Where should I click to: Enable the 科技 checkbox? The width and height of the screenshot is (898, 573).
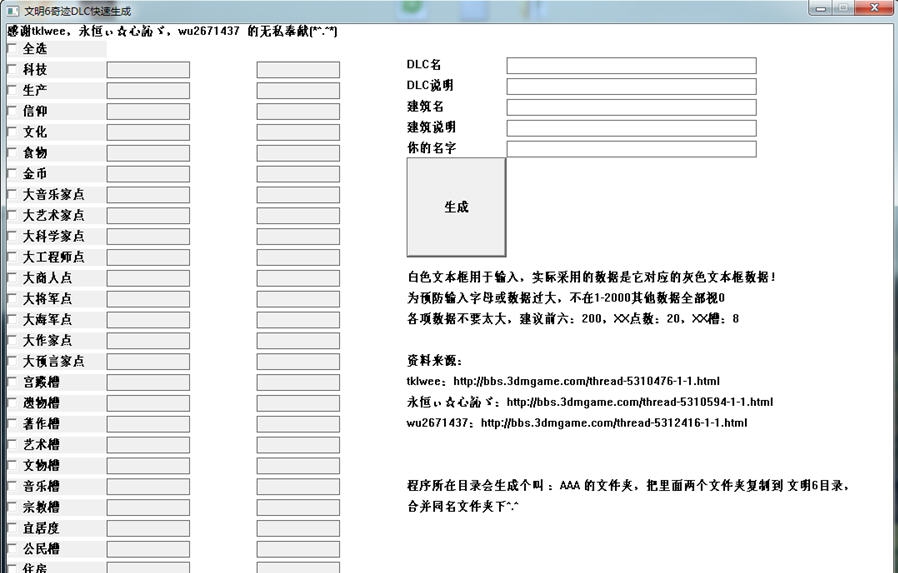[12, 69]
